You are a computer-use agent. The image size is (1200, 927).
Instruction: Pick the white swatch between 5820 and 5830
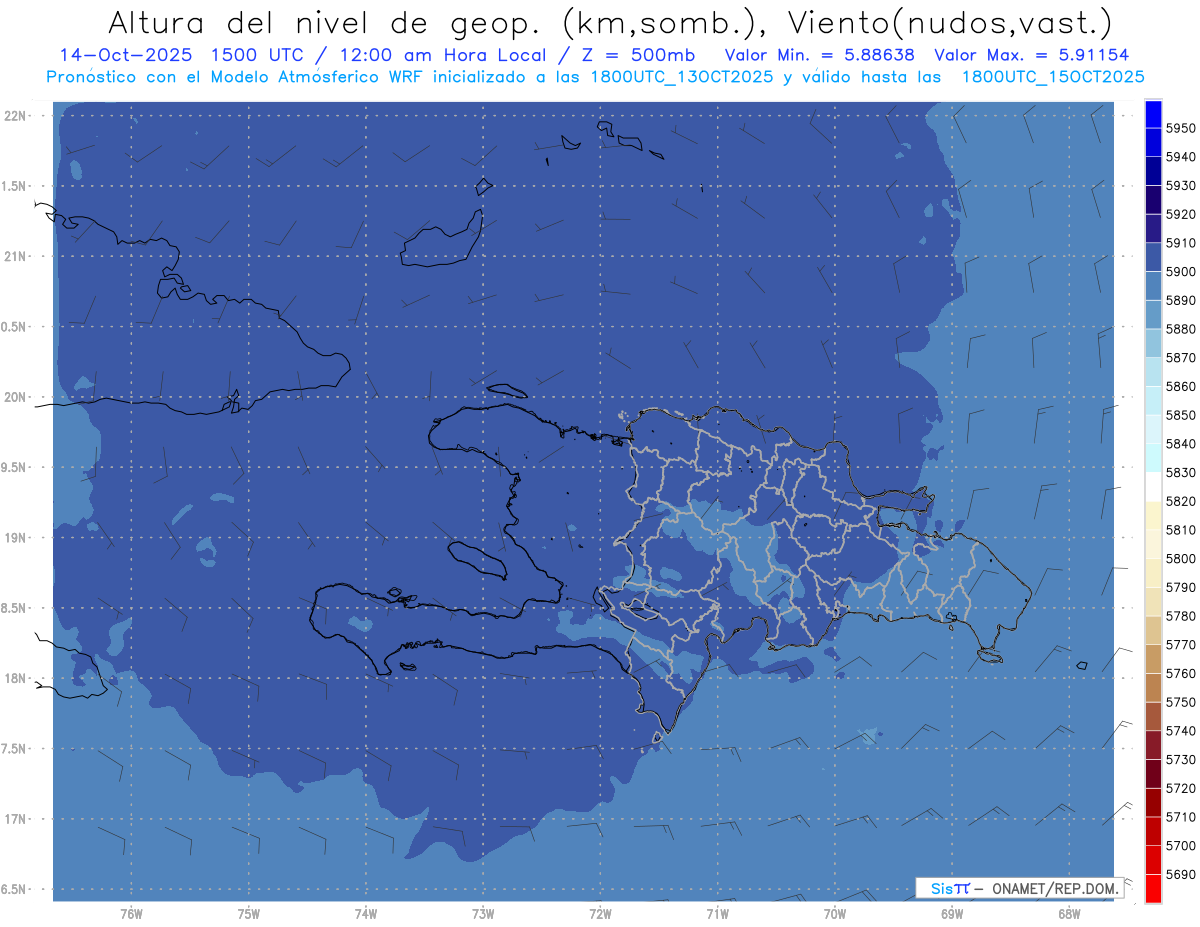[x=1153, y=486]
